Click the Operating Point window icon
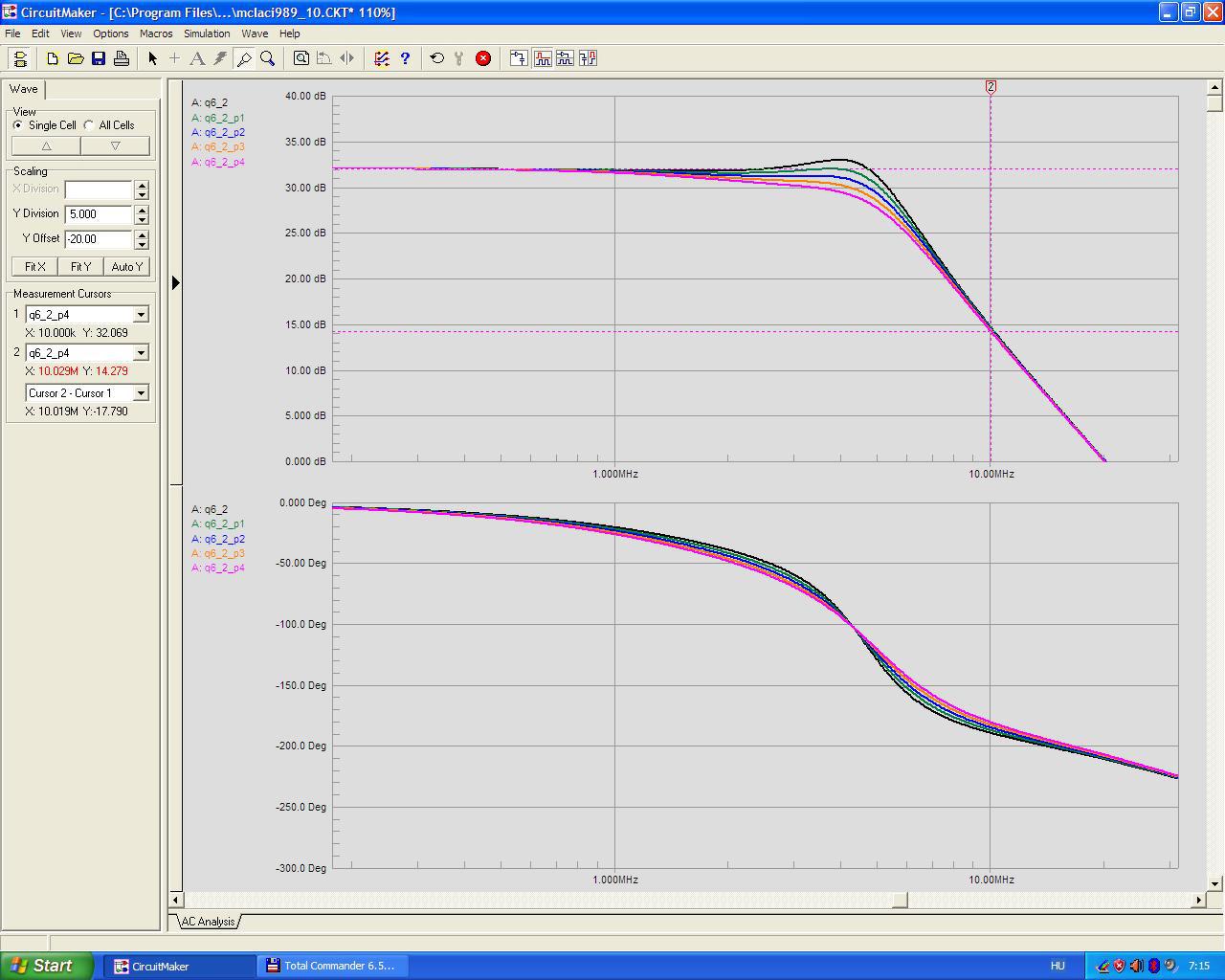 point(519,58)
